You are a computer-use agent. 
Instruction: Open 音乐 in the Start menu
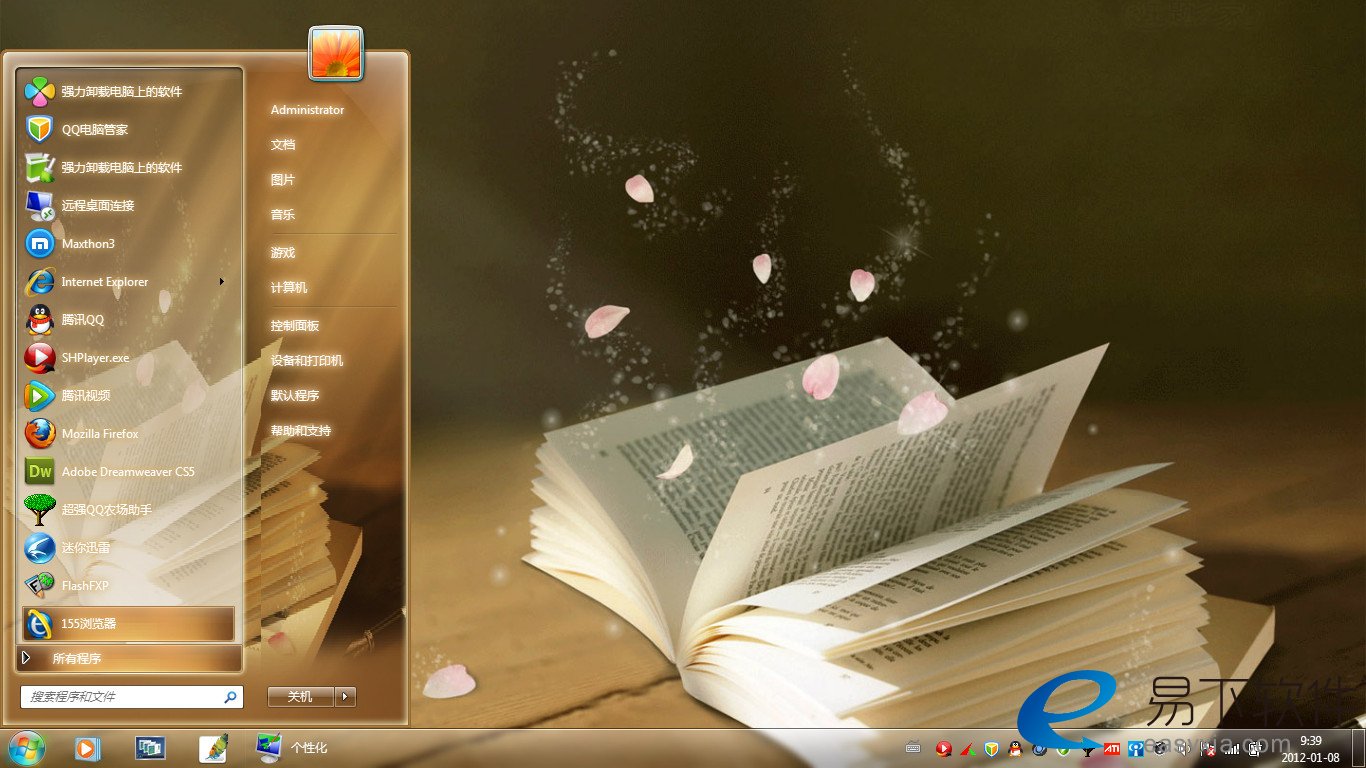tap(283, 215)
